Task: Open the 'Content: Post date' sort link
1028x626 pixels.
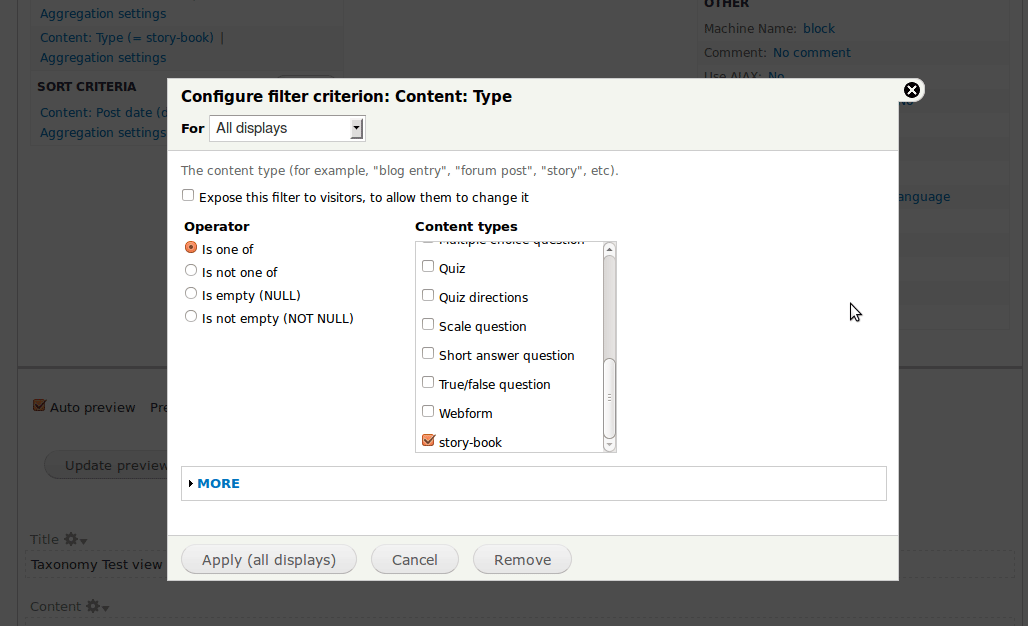Action: 104,113
